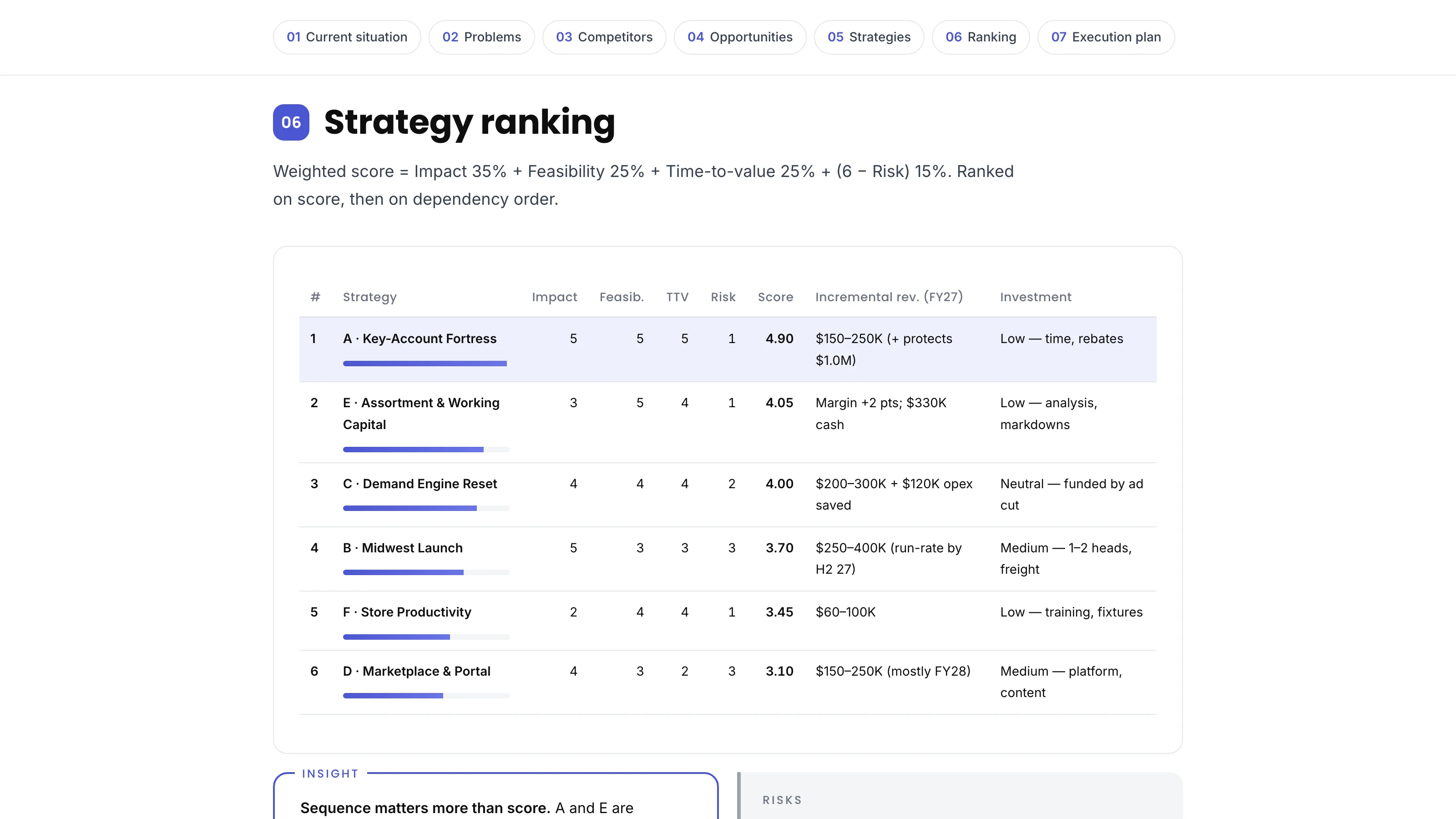Select E · Assortment & Working Capital strategy
The image size is (1456, 819).
pos(422,414)
